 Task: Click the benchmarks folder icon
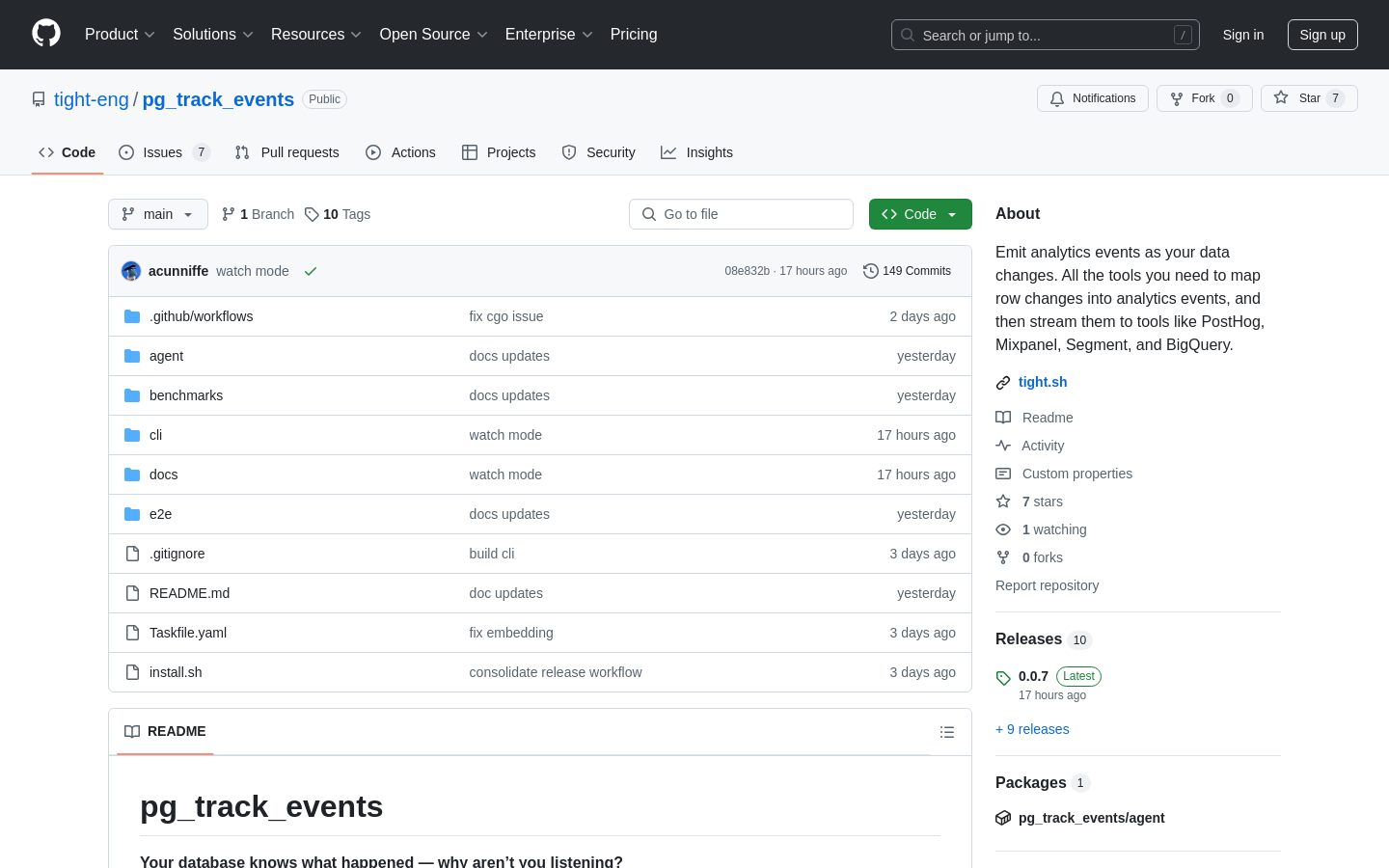coord(132,395)
